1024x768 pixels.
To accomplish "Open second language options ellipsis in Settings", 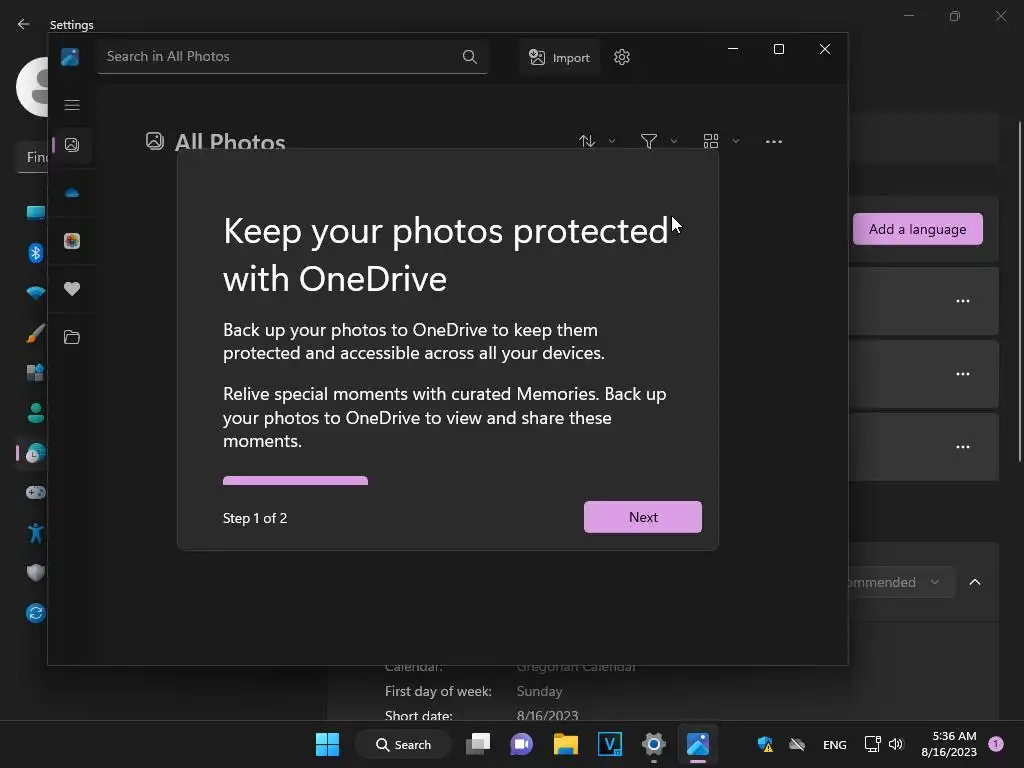I will point(963,374).
